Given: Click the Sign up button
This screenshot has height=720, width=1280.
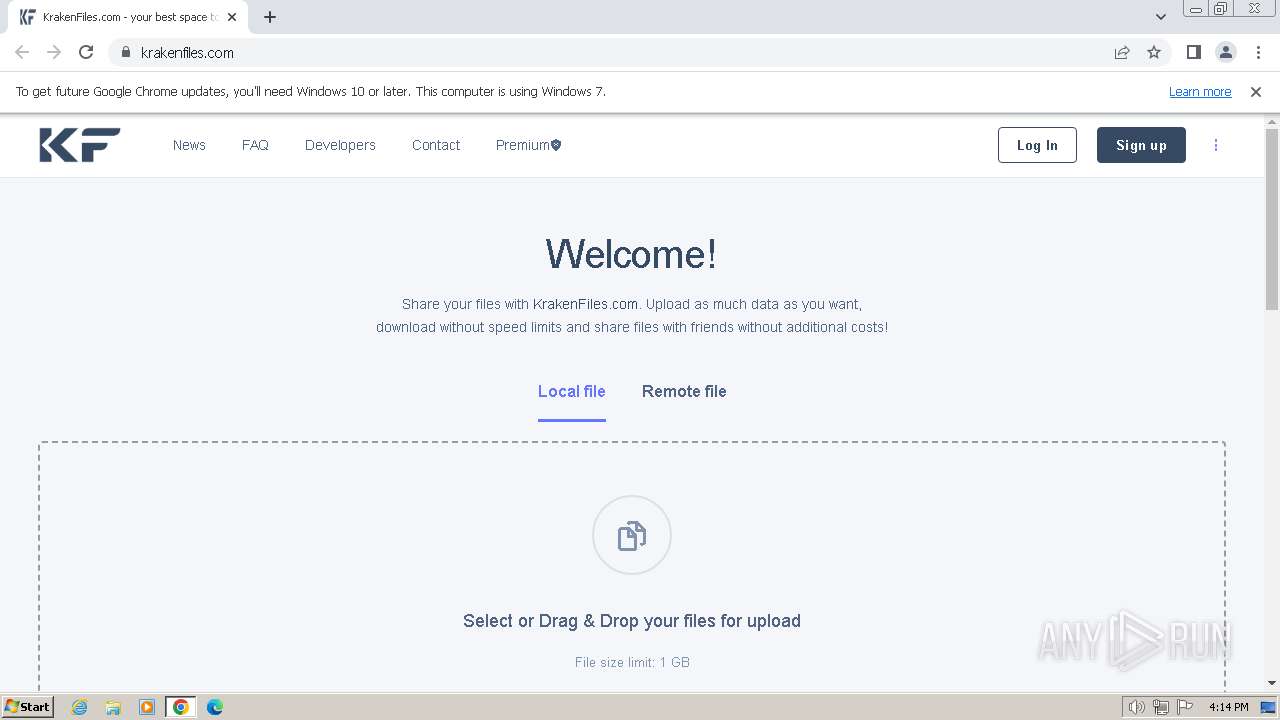Looking at the screenshot, I should point(1141,145).
